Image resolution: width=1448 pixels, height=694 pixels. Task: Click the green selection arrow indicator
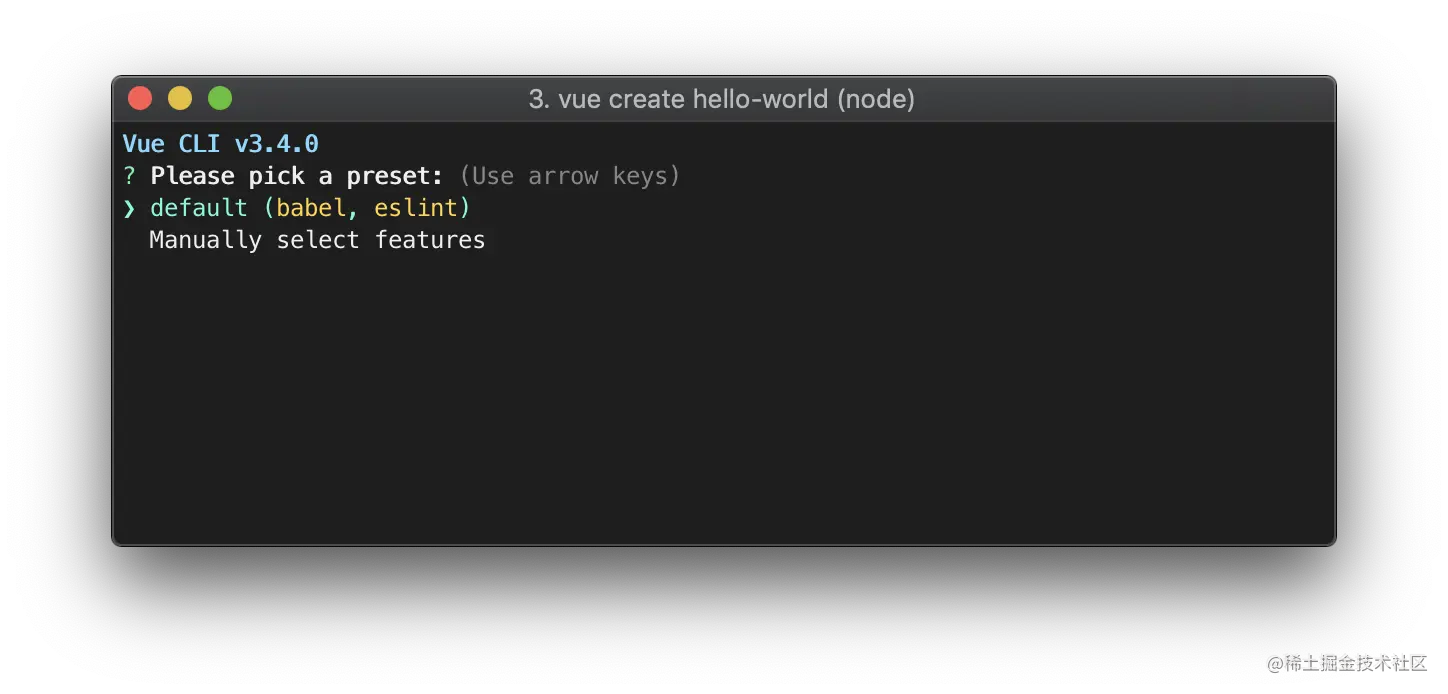129,208
